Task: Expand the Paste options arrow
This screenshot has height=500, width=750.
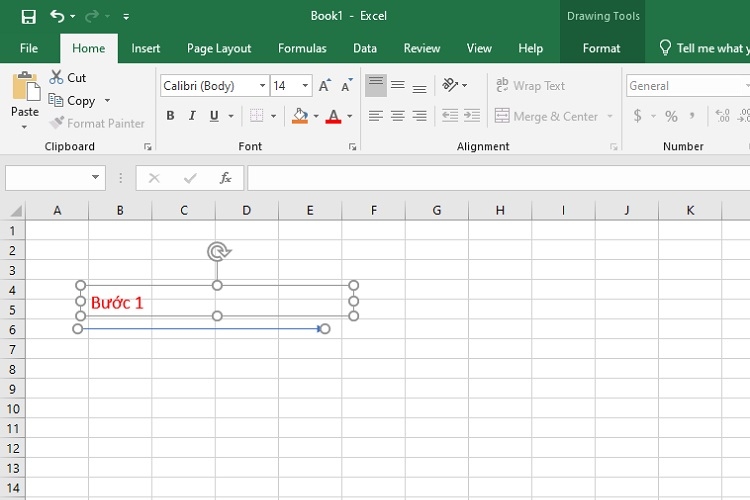Action: [x=24, y=127]
